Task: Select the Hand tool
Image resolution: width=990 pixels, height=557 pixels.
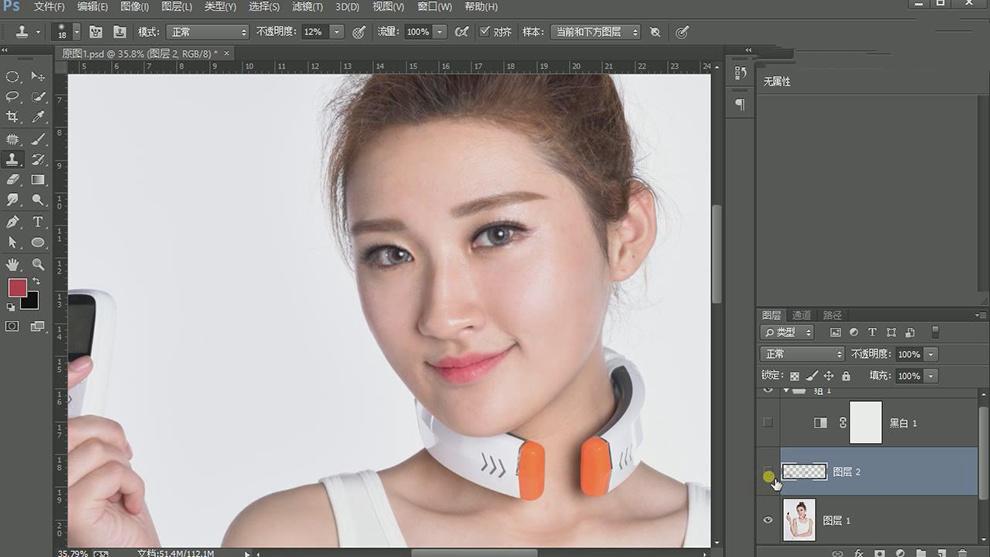Action: (13, 264)
